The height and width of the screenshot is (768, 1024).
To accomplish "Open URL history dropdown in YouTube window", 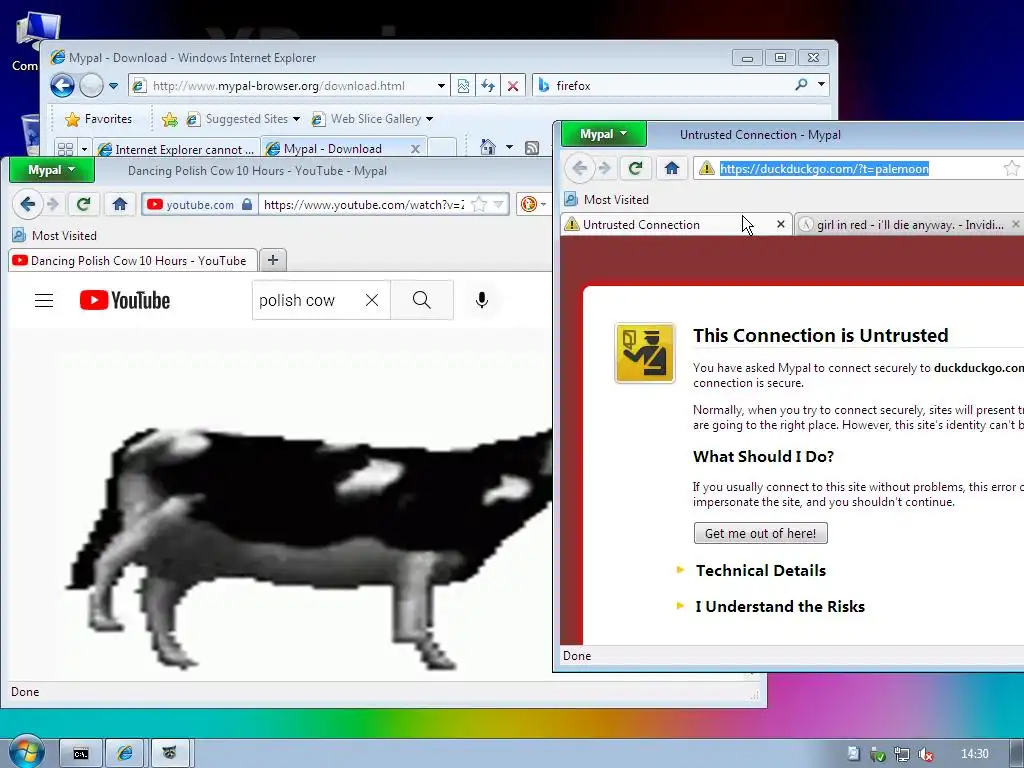I will click(499, 204).
